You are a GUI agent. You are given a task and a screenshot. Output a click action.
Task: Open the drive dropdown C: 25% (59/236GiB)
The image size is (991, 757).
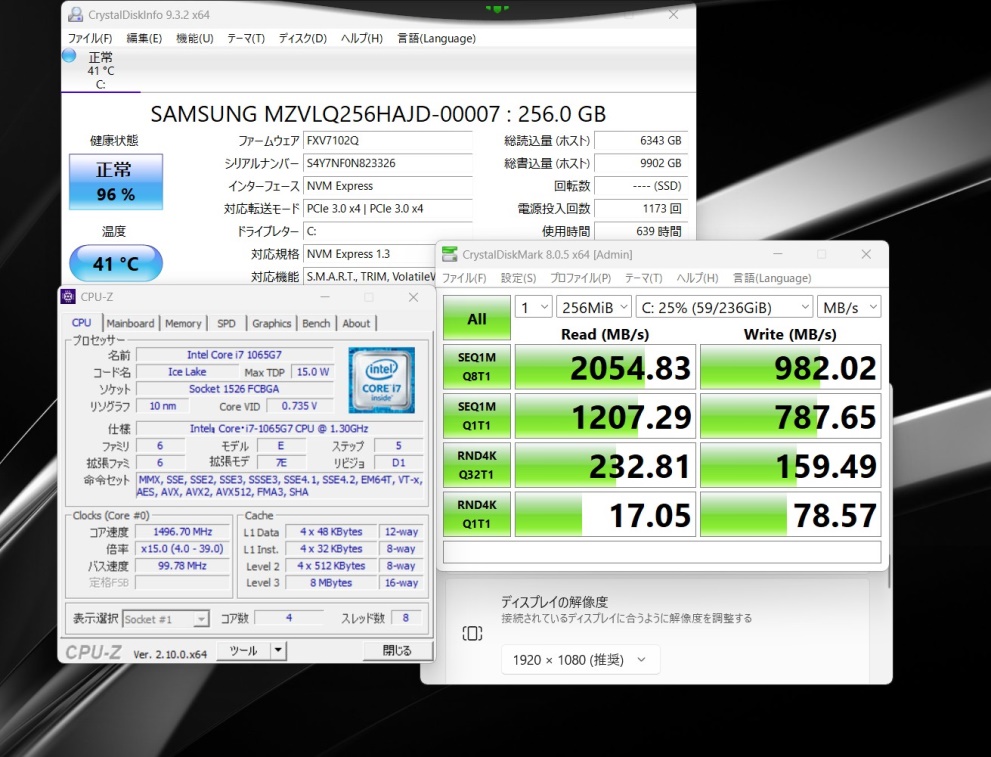click(x=724, y=308)
